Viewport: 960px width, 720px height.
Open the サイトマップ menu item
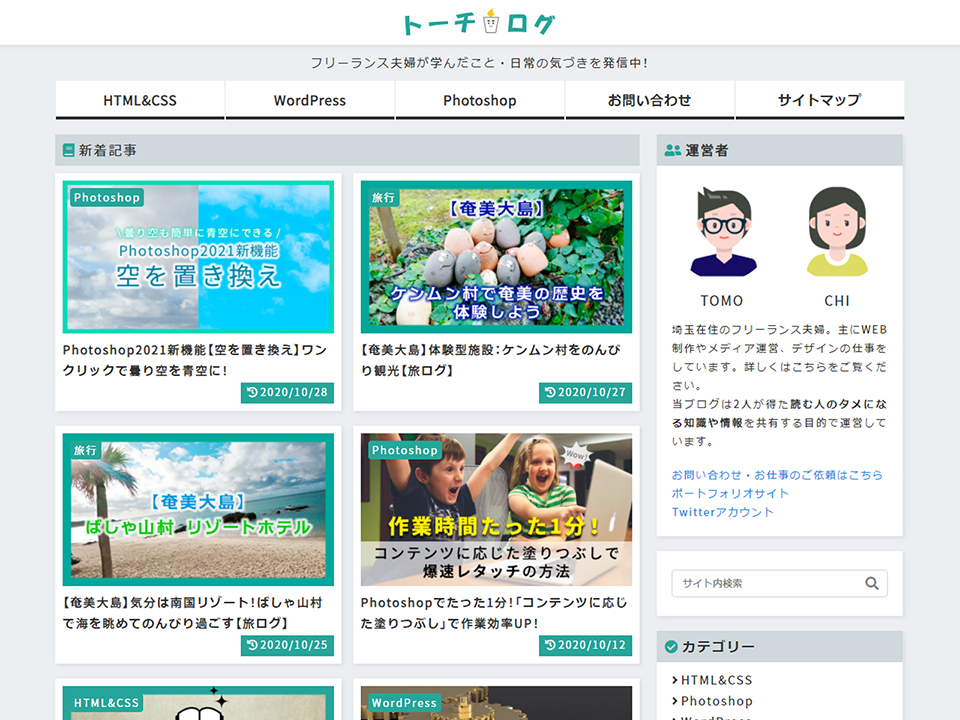[819, 100]
